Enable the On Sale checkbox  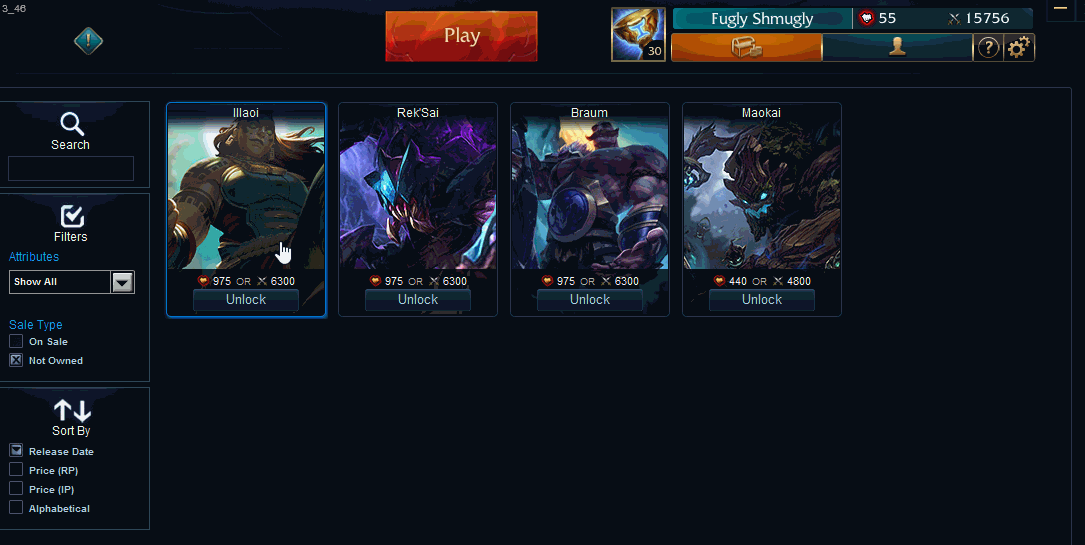point(16,341)
